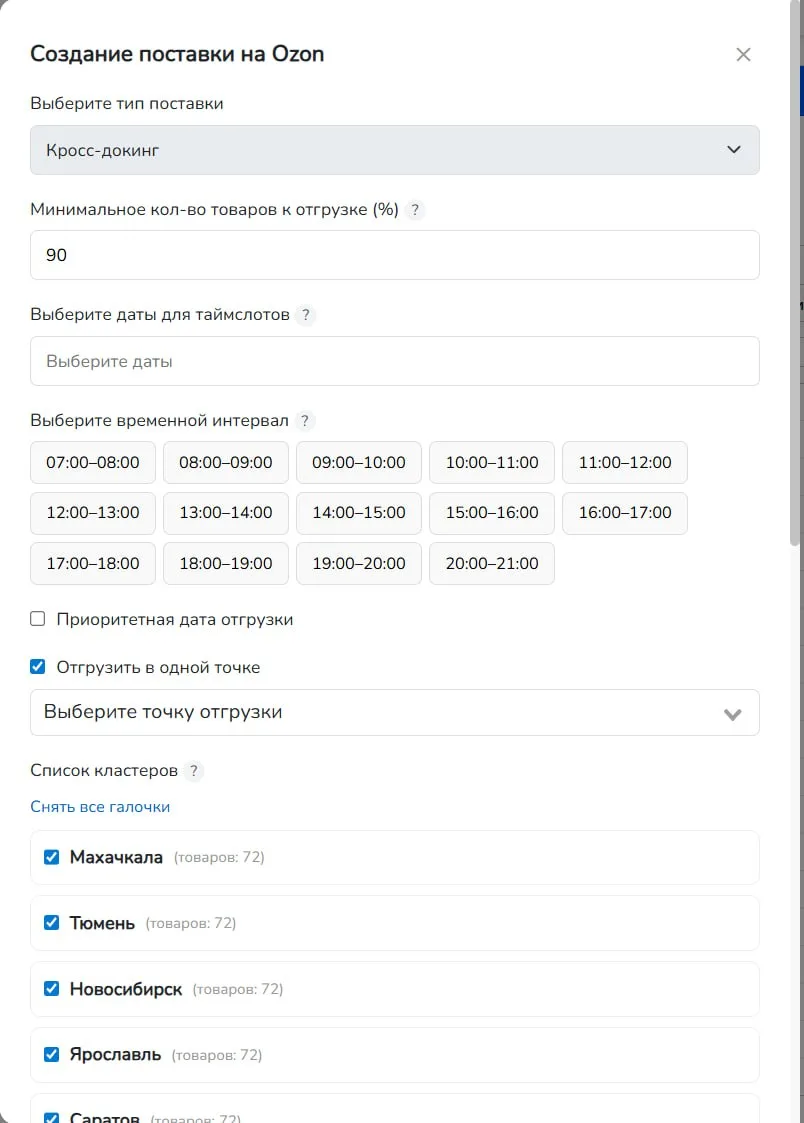804x1123 pixels.
Task: Click the help icon next to Список кластеров
Action: [x=193, y=771]
